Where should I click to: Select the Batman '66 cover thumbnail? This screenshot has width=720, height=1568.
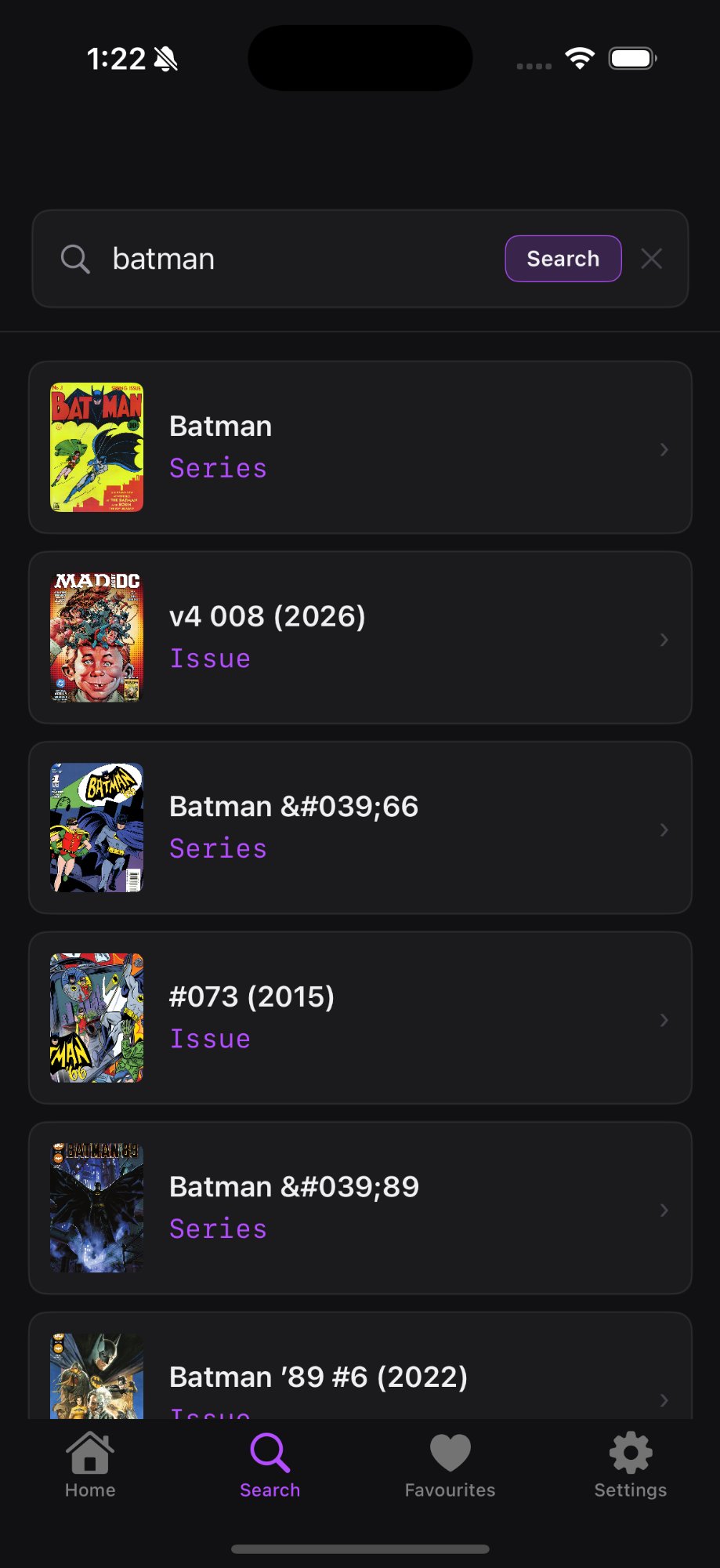point(97,828)
